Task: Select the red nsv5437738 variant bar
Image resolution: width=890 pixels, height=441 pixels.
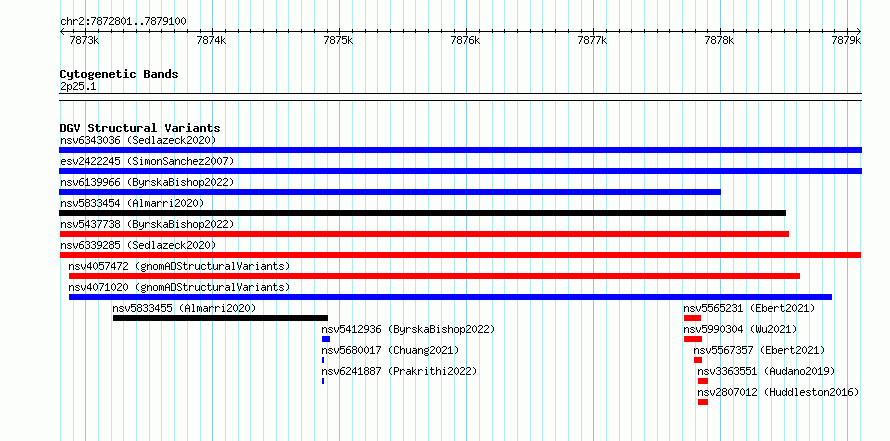Action: click(x=424, y=234)
